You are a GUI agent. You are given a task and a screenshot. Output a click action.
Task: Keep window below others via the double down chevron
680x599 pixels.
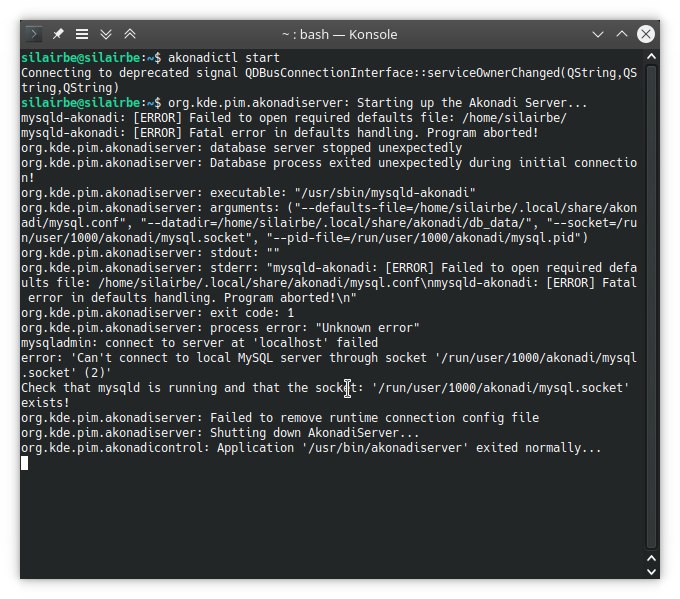pyautogui.click(x=106, y=34)
